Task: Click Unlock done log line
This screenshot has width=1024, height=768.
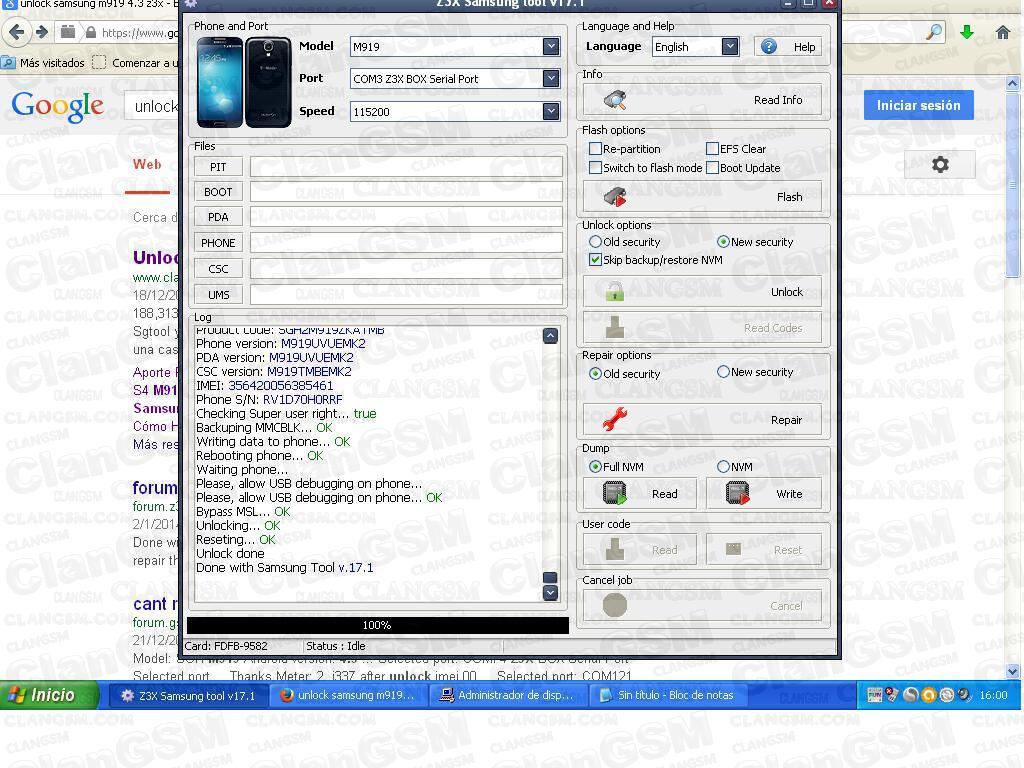Action: coord(230,553)
